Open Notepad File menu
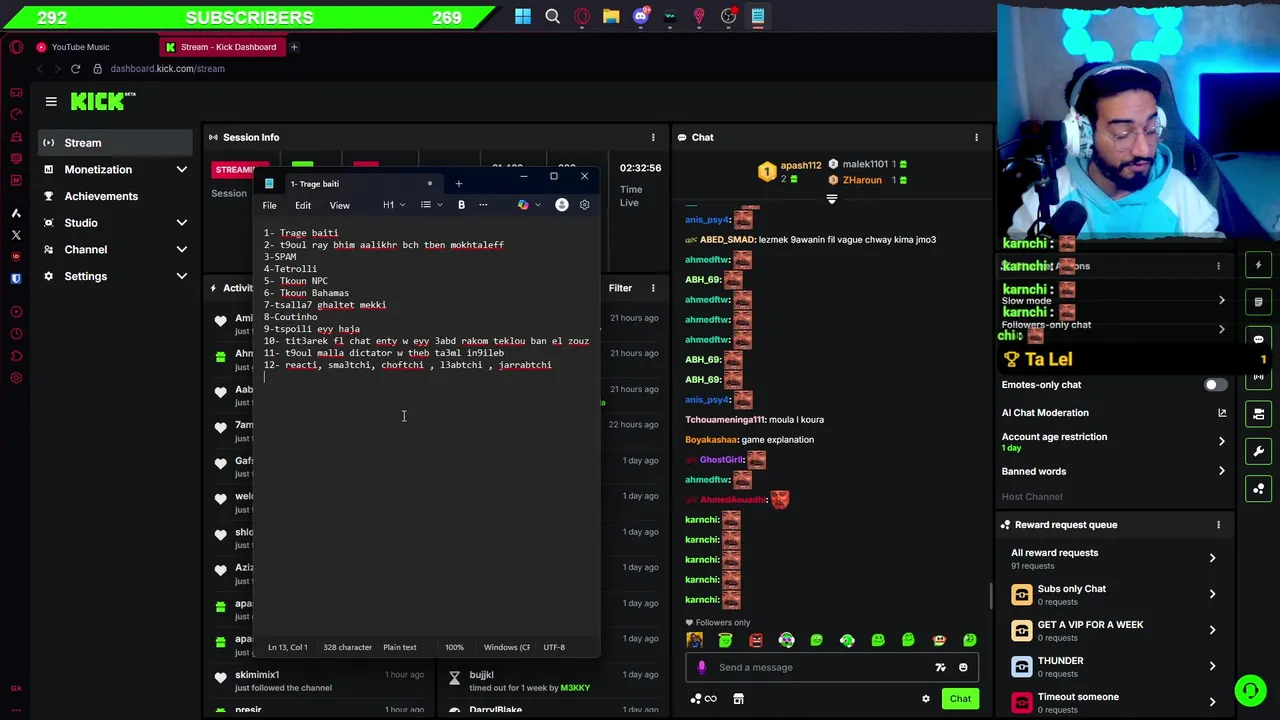The image size is (1280, 720). (270, 205)
